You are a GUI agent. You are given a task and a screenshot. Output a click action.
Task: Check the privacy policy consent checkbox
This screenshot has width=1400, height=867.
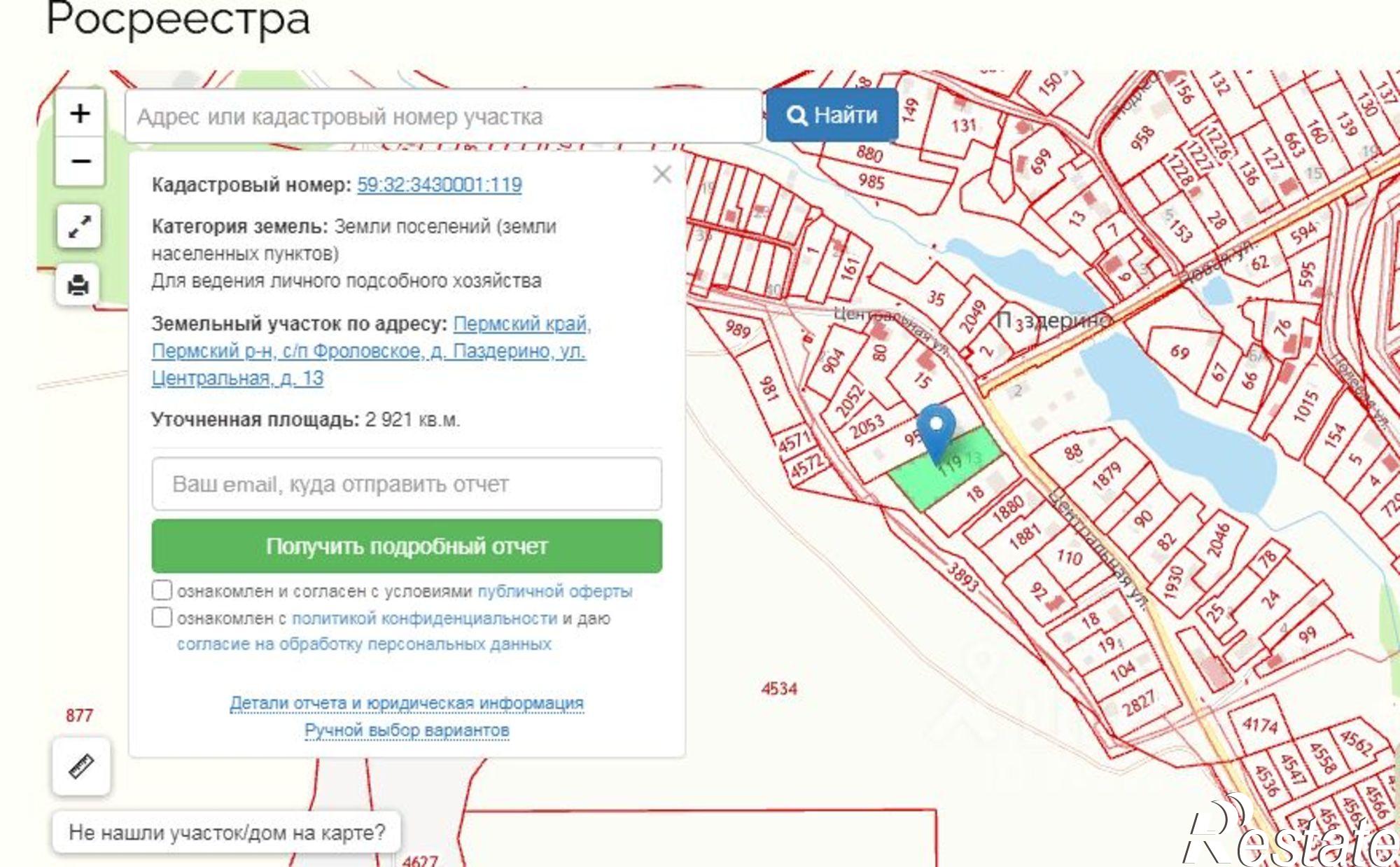pyautogui.click(x=162, y=618)
